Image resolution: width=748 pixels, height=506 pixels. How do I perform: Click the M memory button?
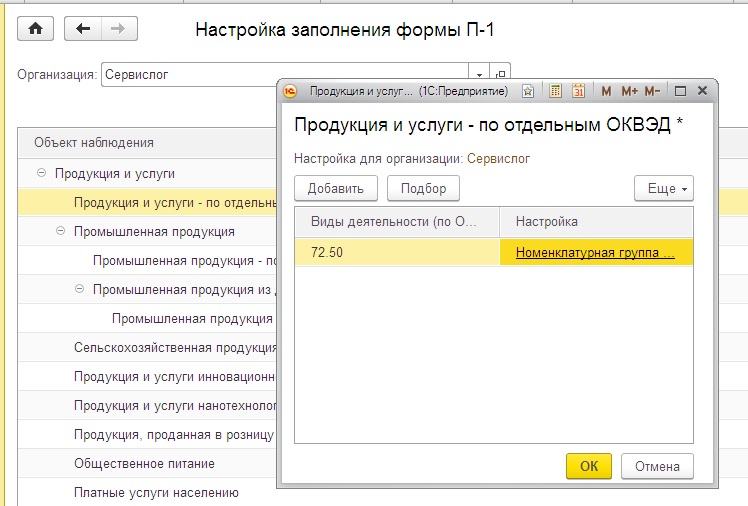(606, 91)
